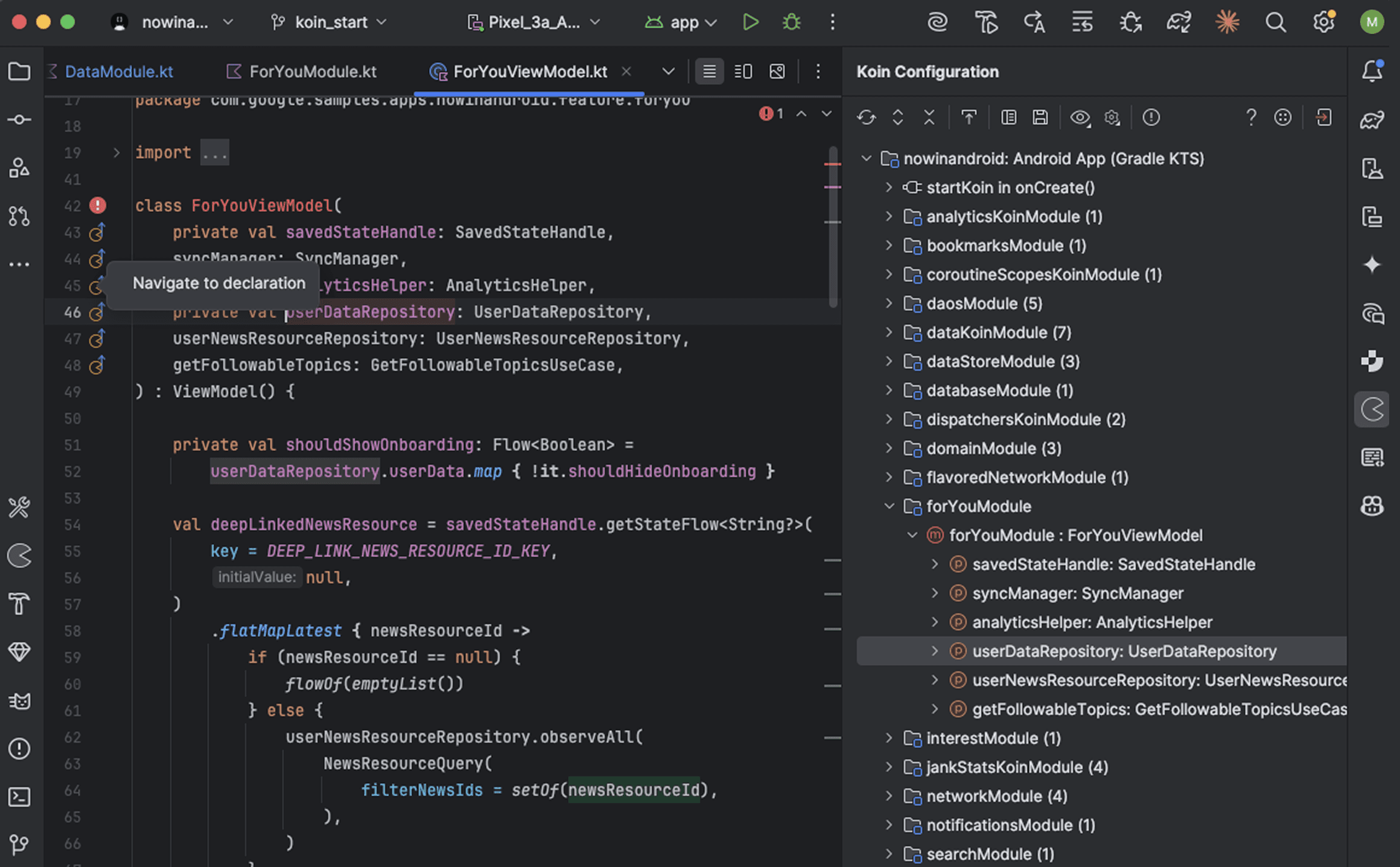
Task: Switch to editor-only view mode
Action: (x=709, y=72)
